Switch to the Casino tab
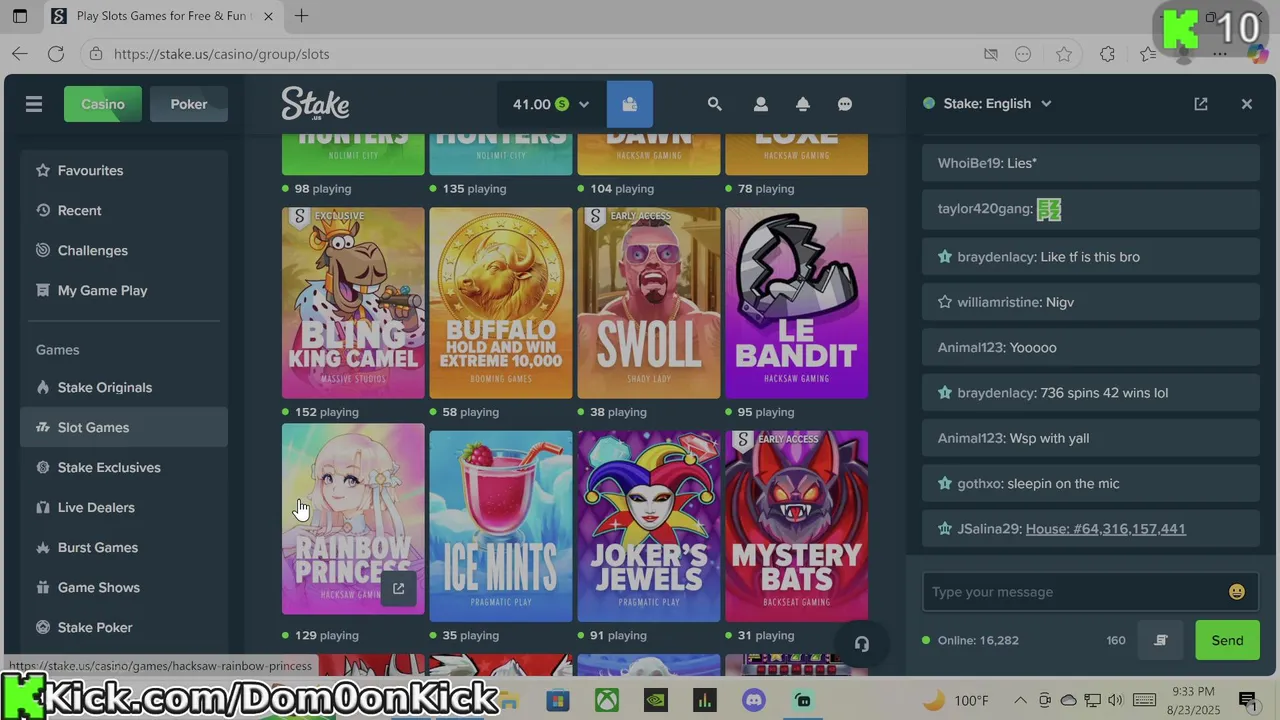1280x720 pixels. click(x=103, y=104)
